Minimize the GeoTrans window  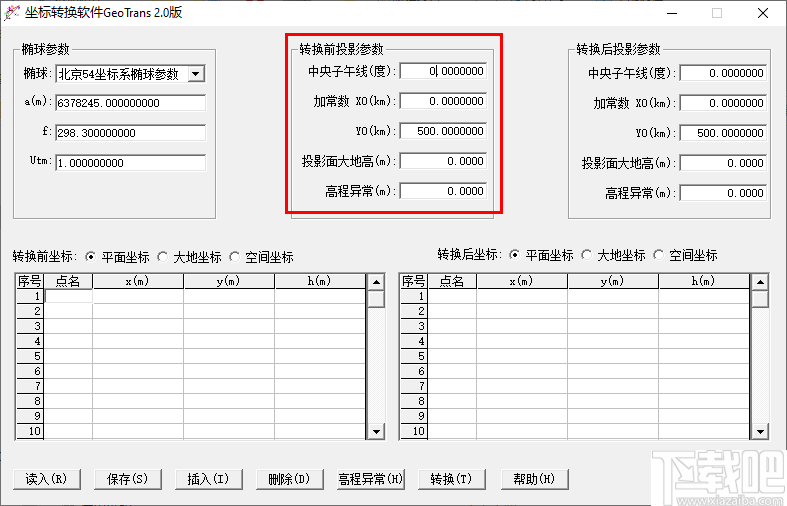(672, 13)
